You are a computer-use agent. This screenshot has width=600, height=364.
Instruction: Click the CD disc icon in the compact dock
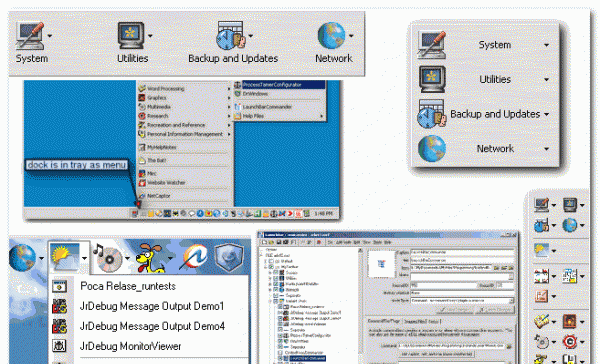(x=541, y=341)
